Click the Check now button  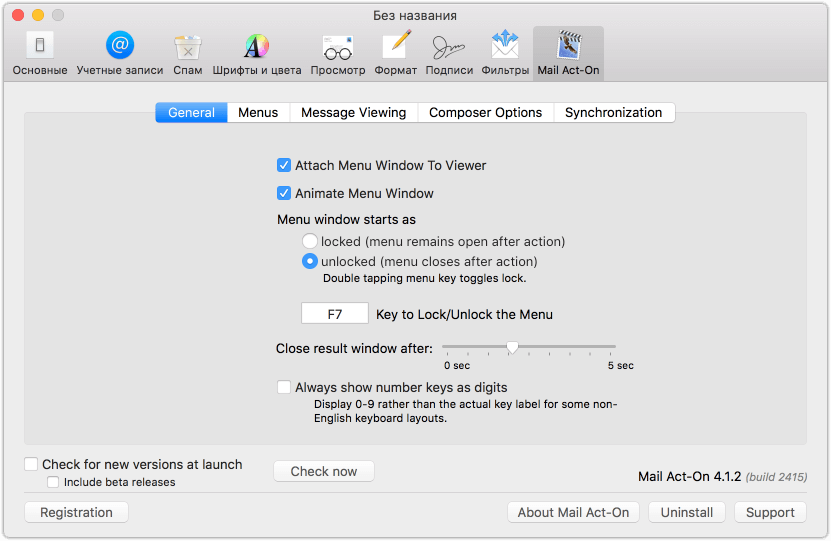point(324,471)
